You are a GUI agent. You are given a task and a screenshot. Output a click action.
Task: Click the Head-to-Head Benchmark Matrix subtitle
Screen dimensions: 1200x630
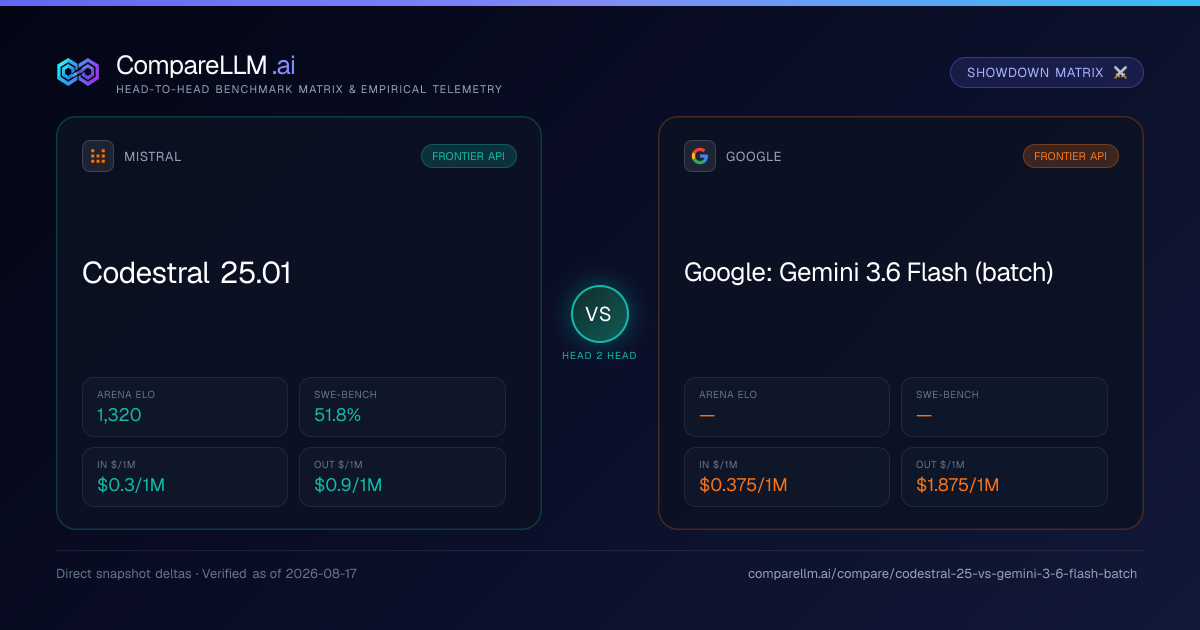click(x=309, y=89)
